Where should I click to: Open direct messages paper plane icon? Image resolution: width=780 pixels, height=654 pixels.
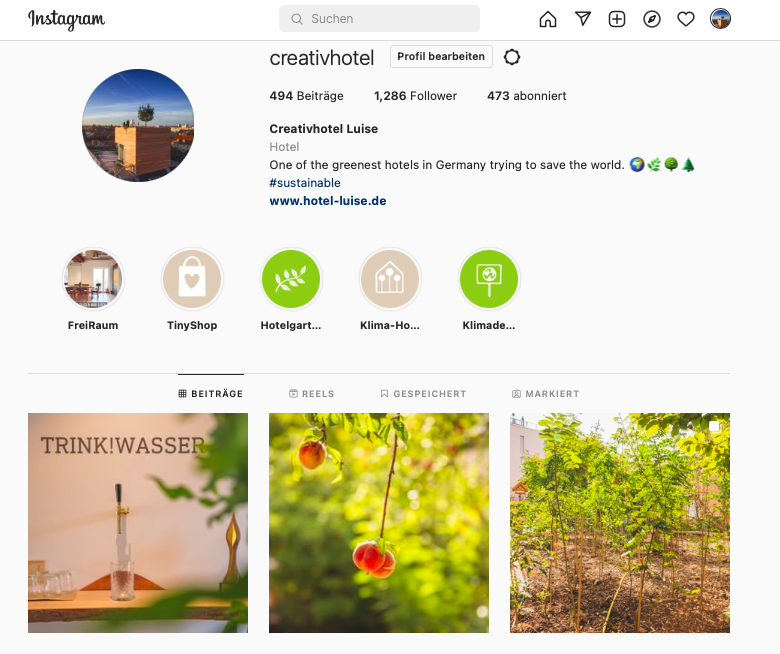[583, 19]
